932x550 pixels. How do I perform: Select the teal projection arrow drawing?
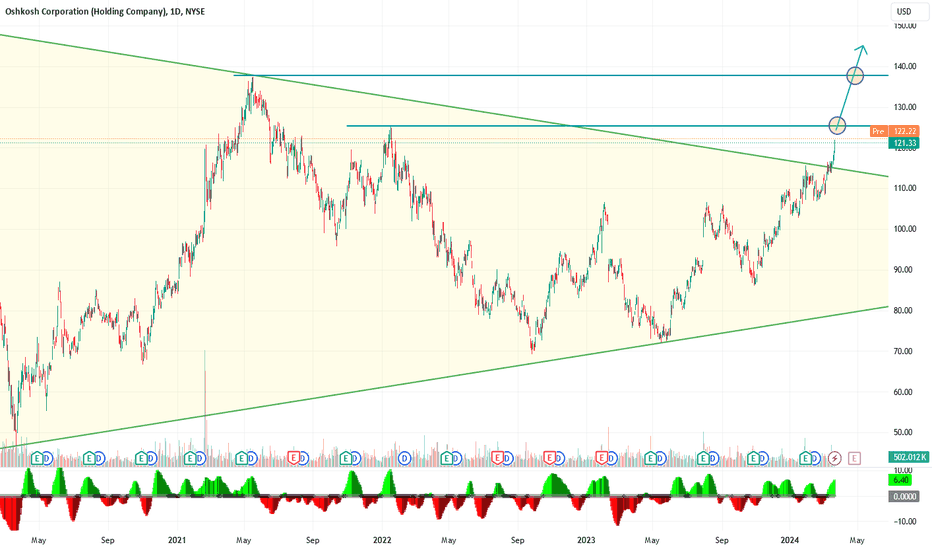pos(851,86)
